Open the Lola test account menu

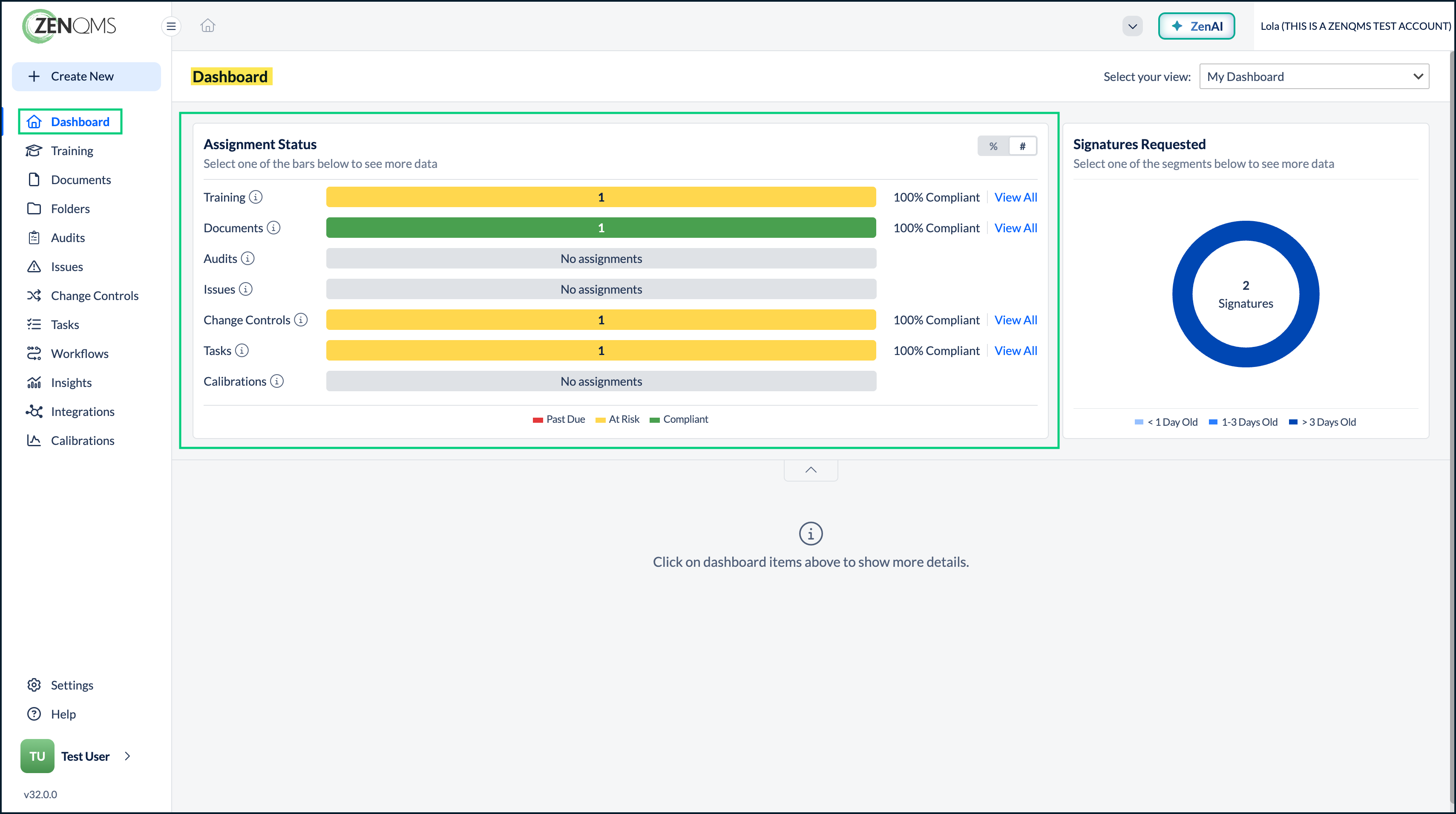click(1355, 26)
